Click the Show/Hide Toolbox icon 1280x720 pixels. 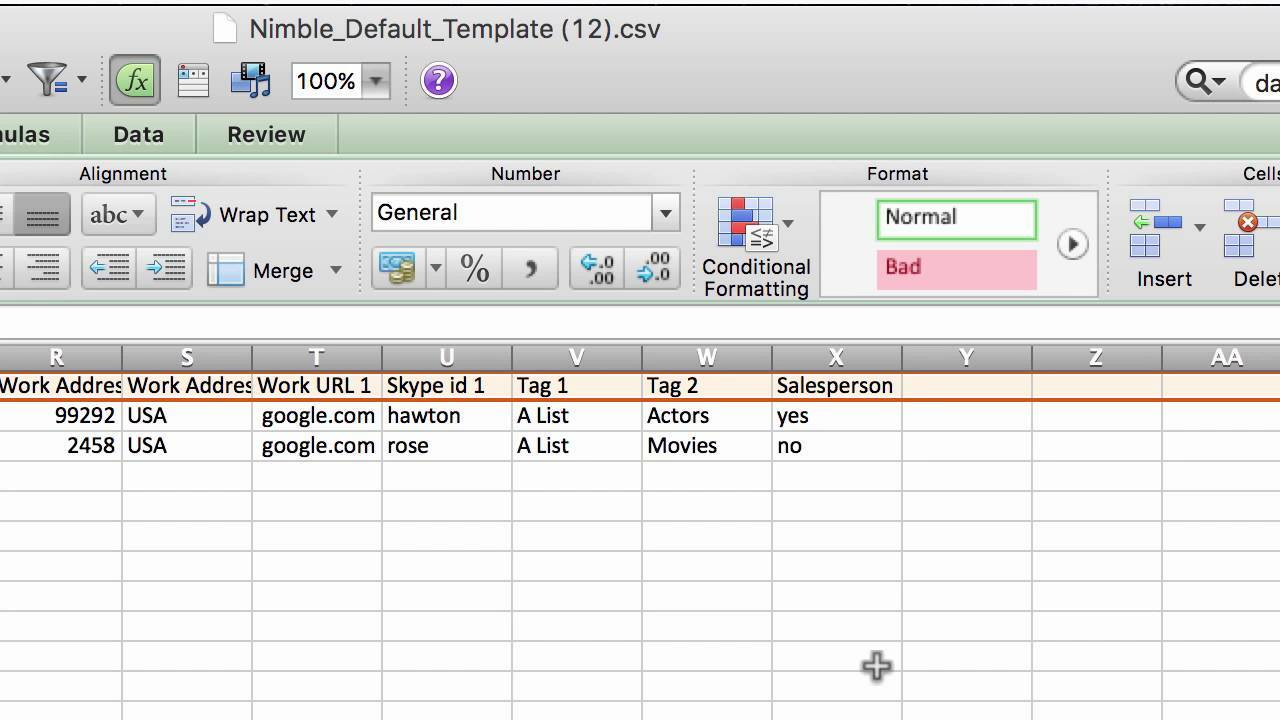[x=193, y=80]
